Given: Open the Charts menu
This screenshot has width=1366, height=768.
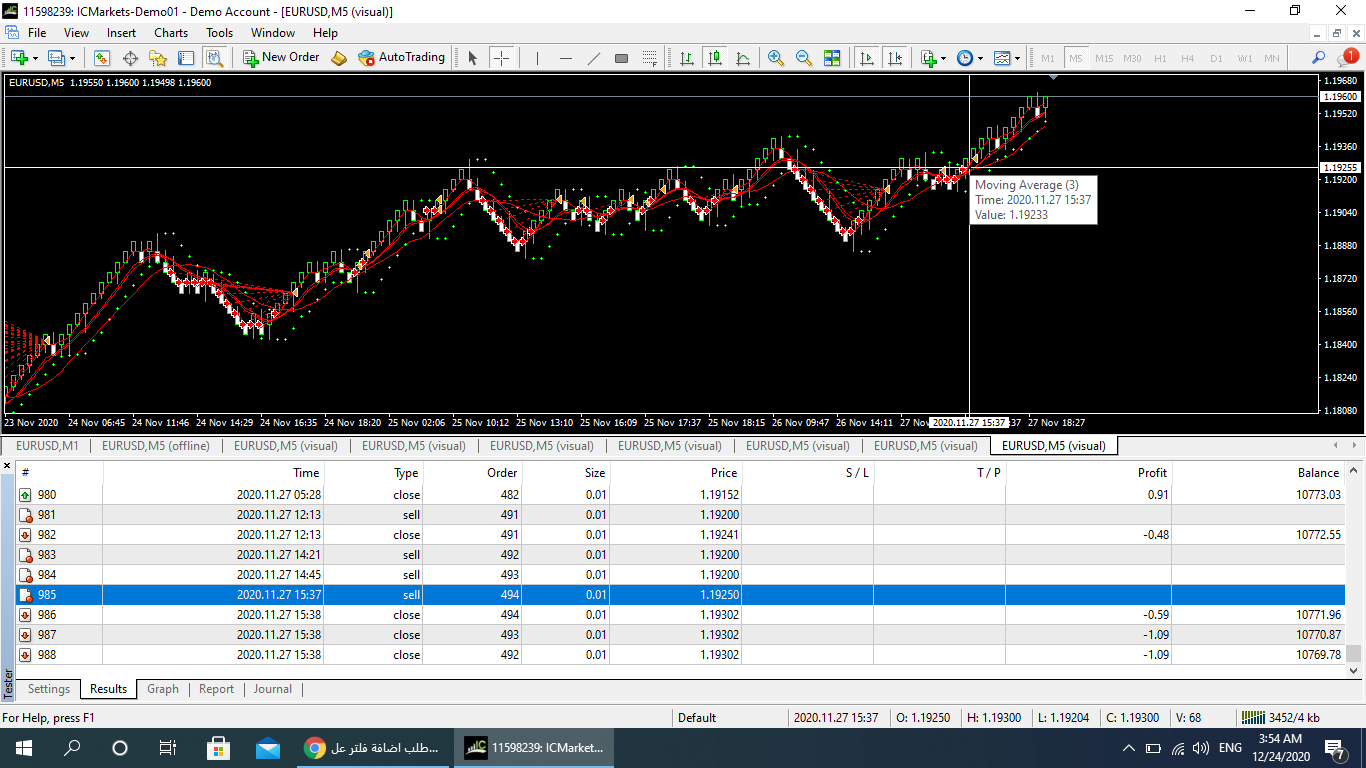Looking at the screenshot, I should point(171,33).
